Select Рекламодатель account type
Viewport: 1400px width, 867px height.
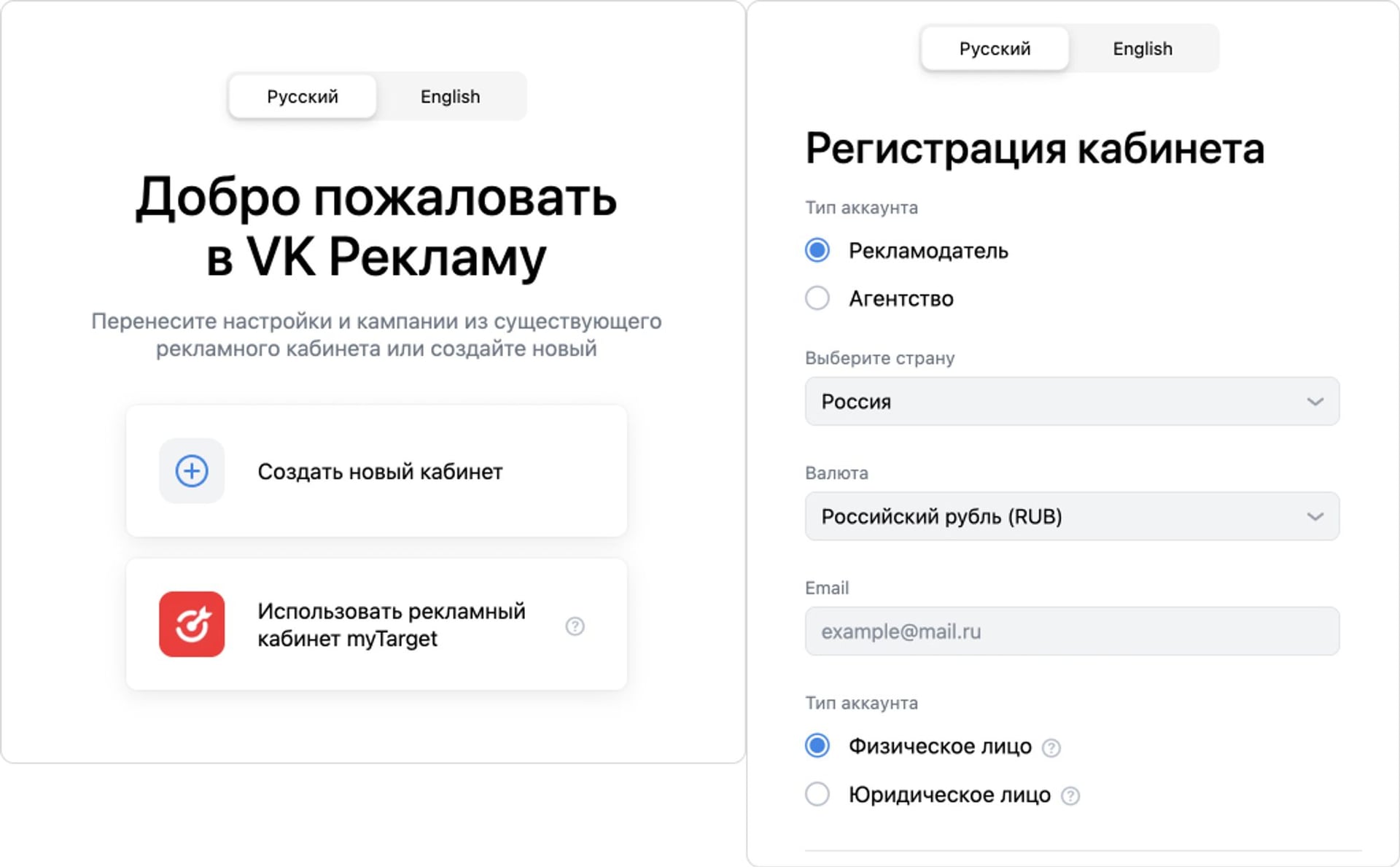click(817, 250)
